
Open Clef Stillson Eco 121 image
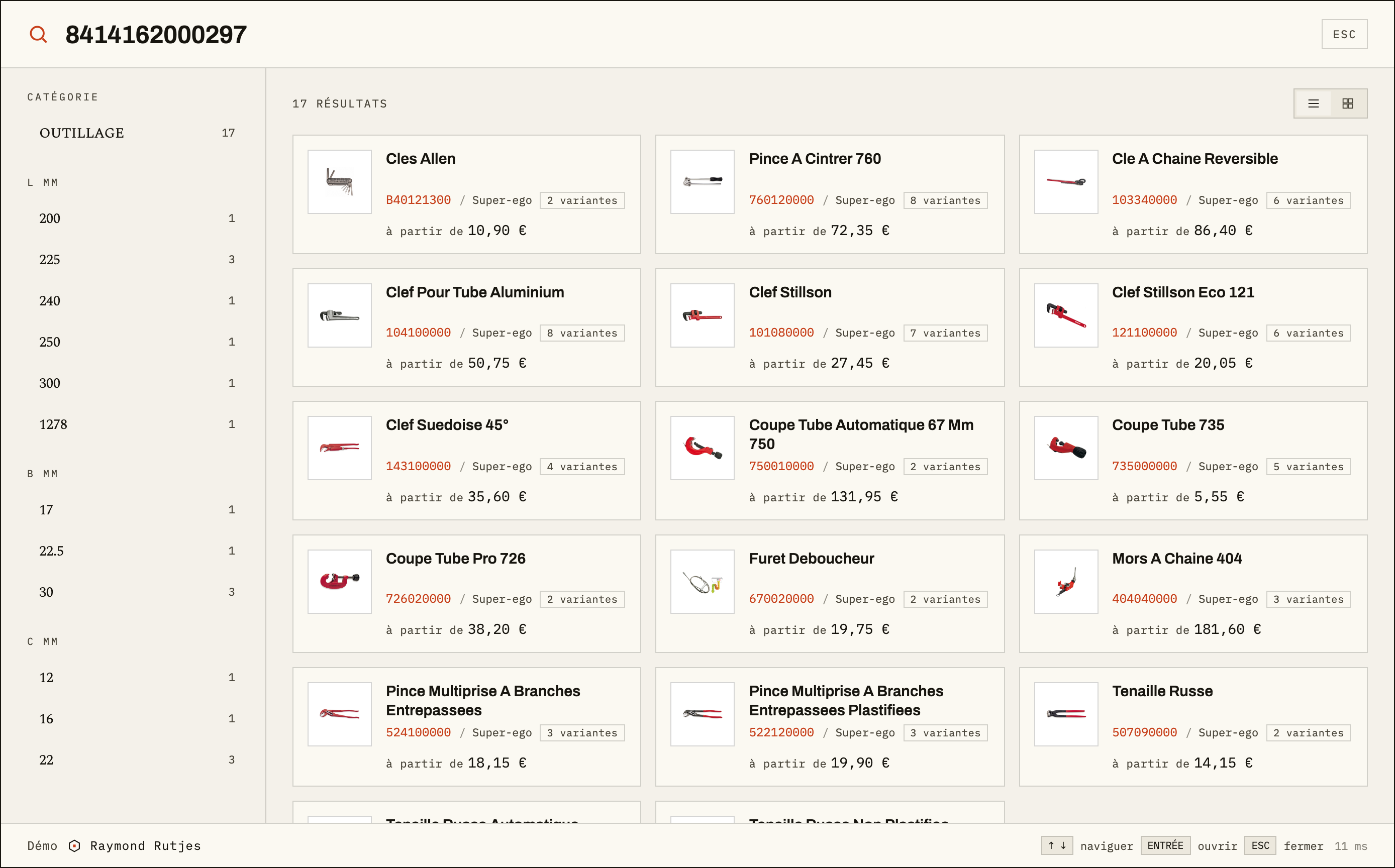pyautogui.click(x=1066, y=315)
